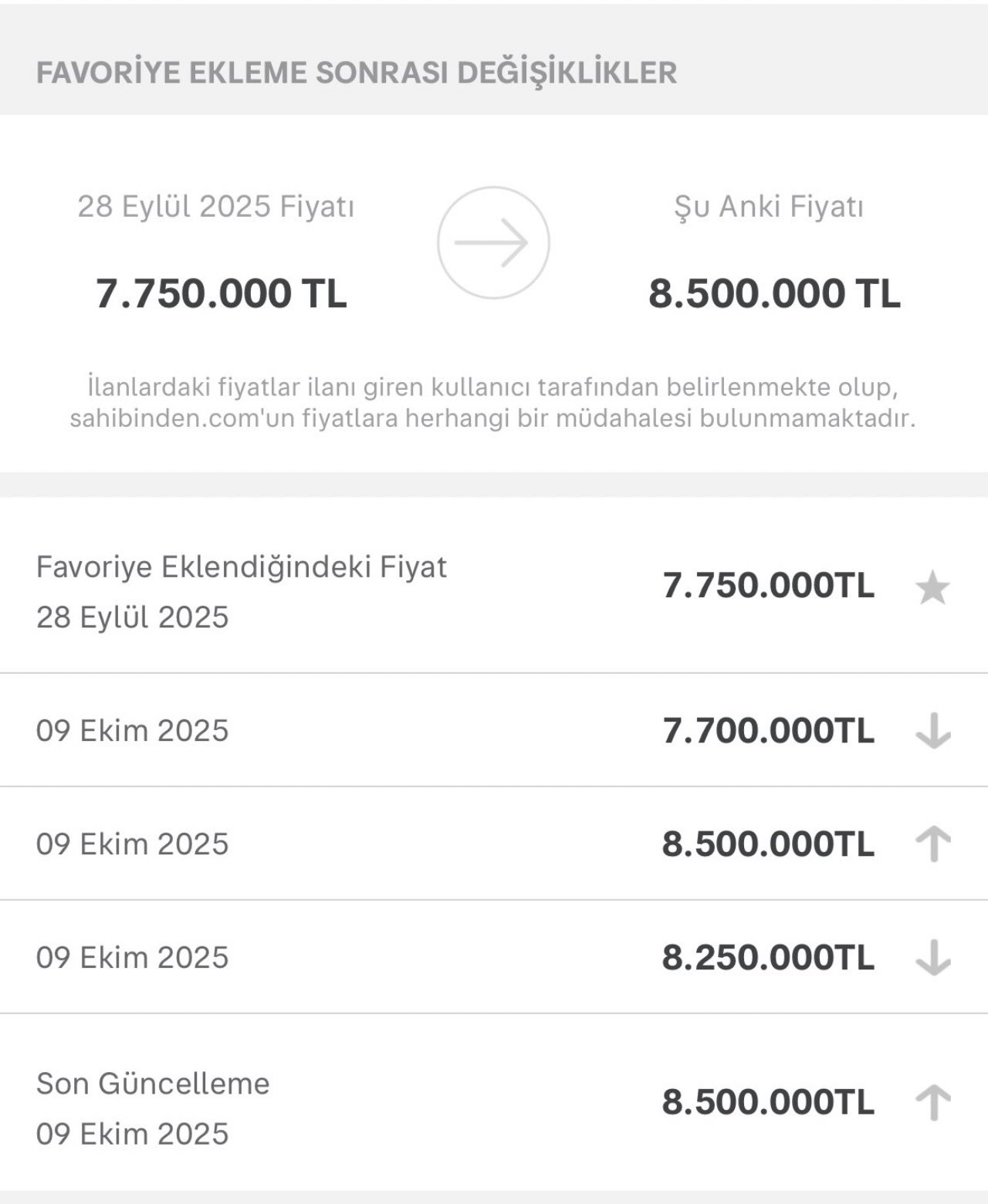Image resolution: width=988 pixels, height=1204 pixels.
Task: Select the "Son Güncelleme" label
Action: 153,1084
